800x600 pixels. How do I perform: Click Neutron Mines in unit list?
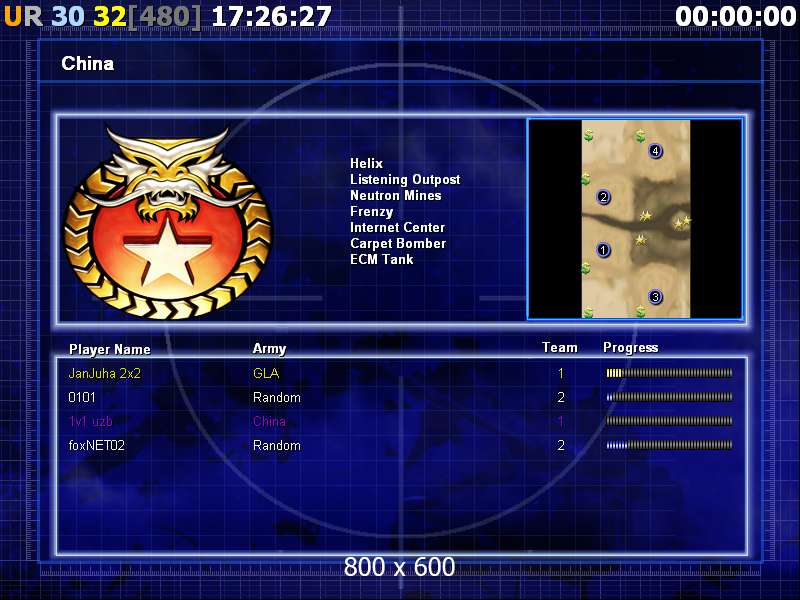(395, 195)
